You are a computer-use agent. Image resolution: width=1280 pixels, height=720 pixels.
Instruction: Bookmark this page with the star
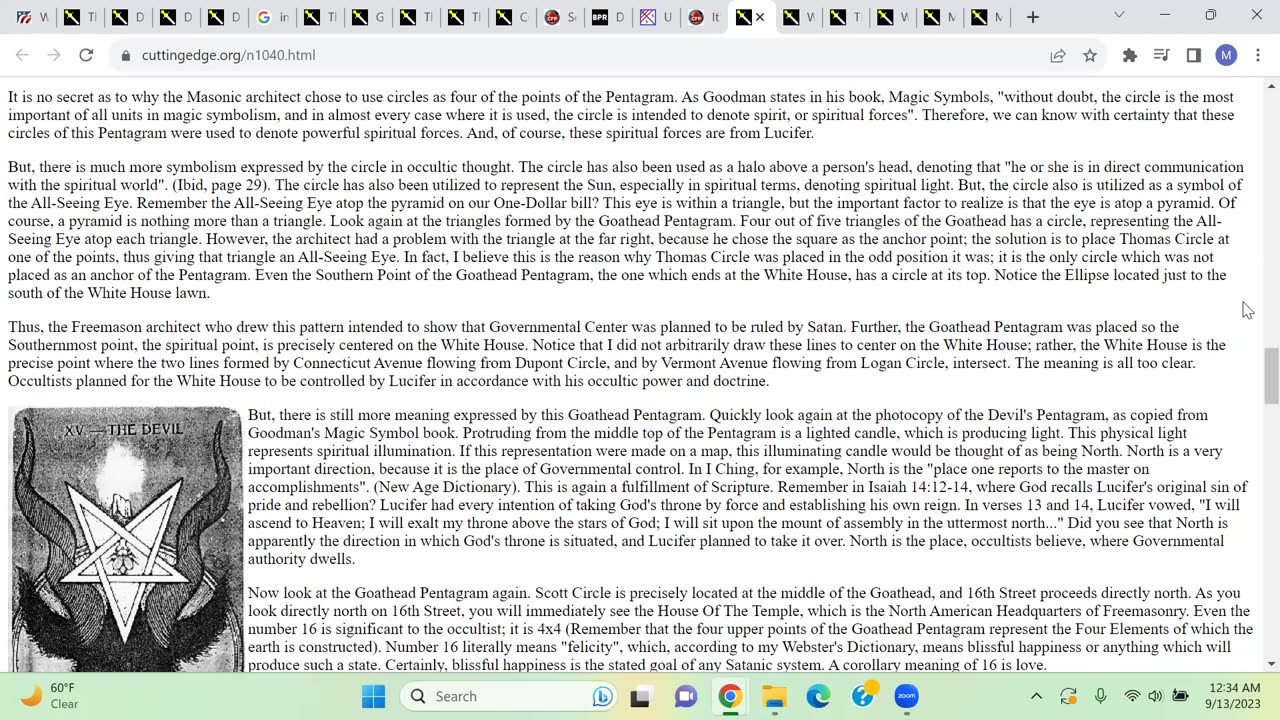point(1090,55)
